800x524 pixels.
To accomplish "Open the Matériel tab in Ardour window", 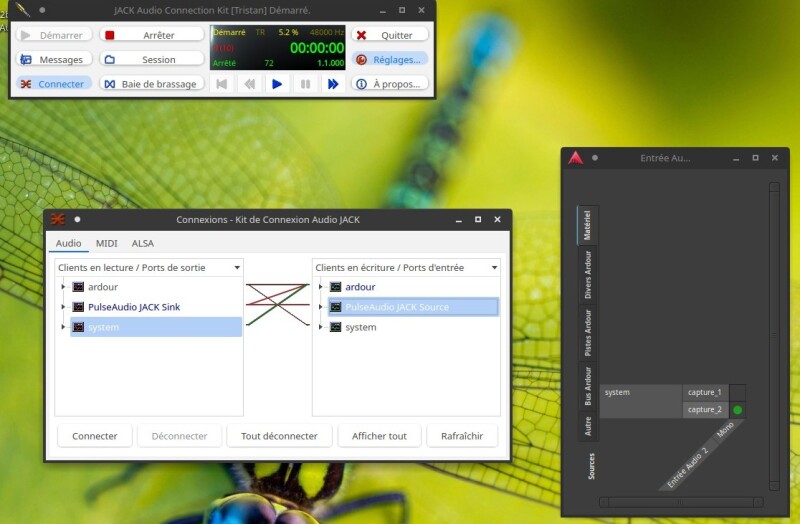I will (x=587, y=225).
